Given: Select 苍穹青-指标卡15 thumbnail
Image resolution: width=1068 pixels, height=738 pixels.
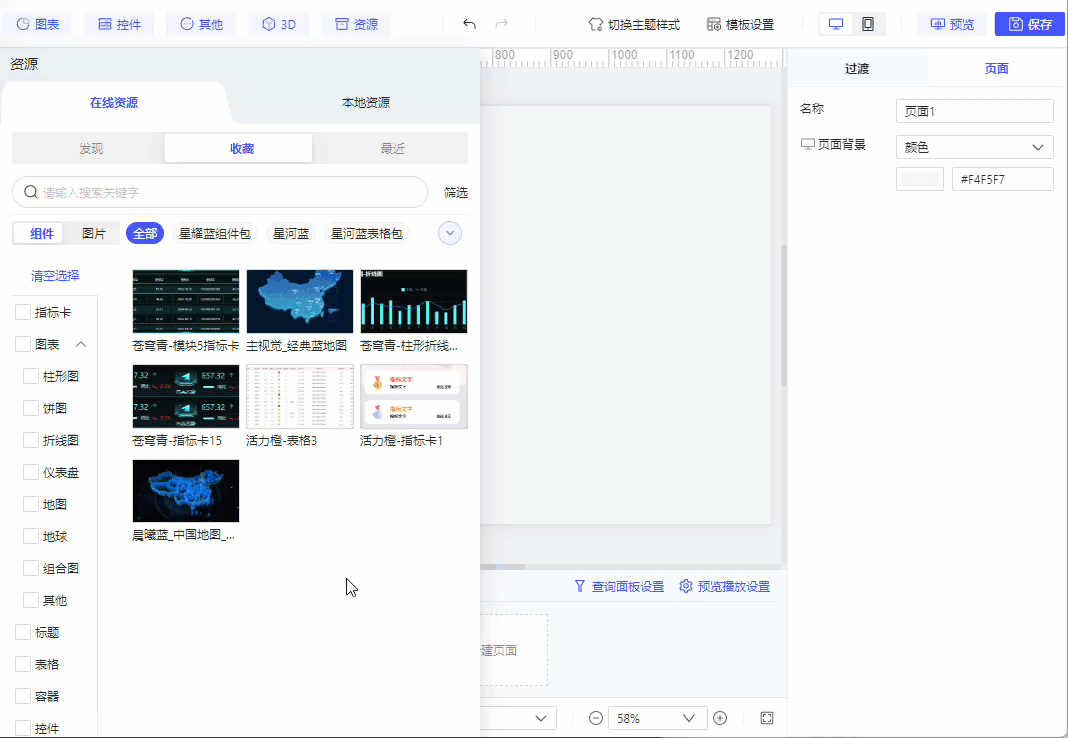Looking at the screenshot, I should tap(186, 396).
